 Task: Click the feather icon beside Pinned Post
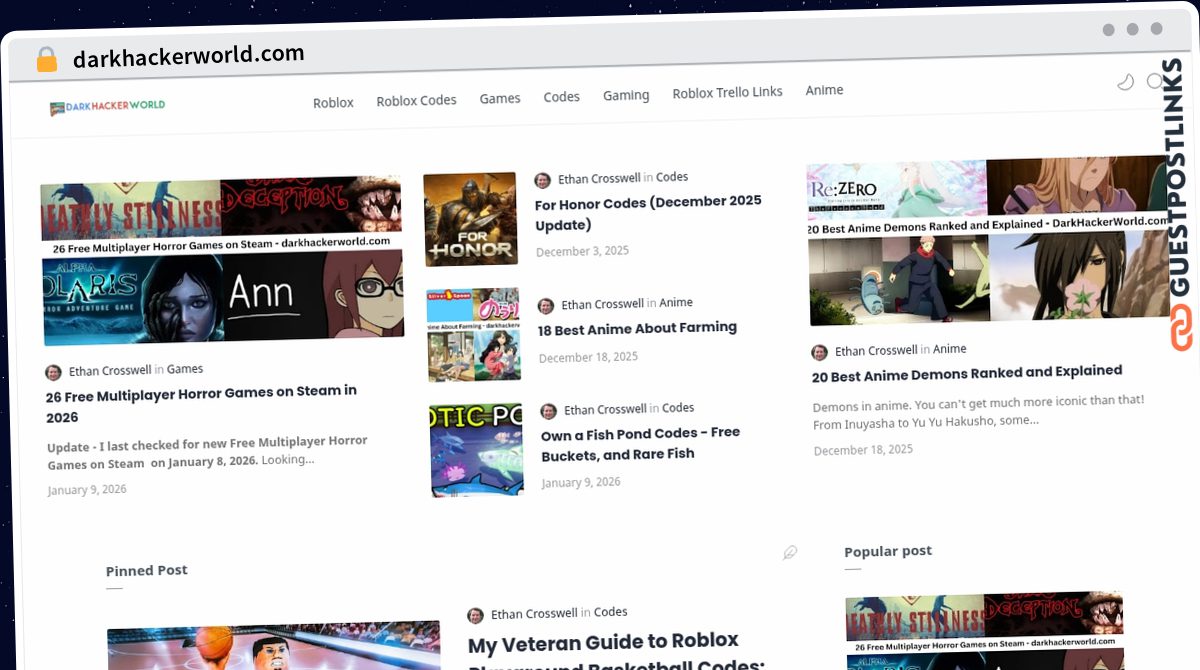click(790, 553)
